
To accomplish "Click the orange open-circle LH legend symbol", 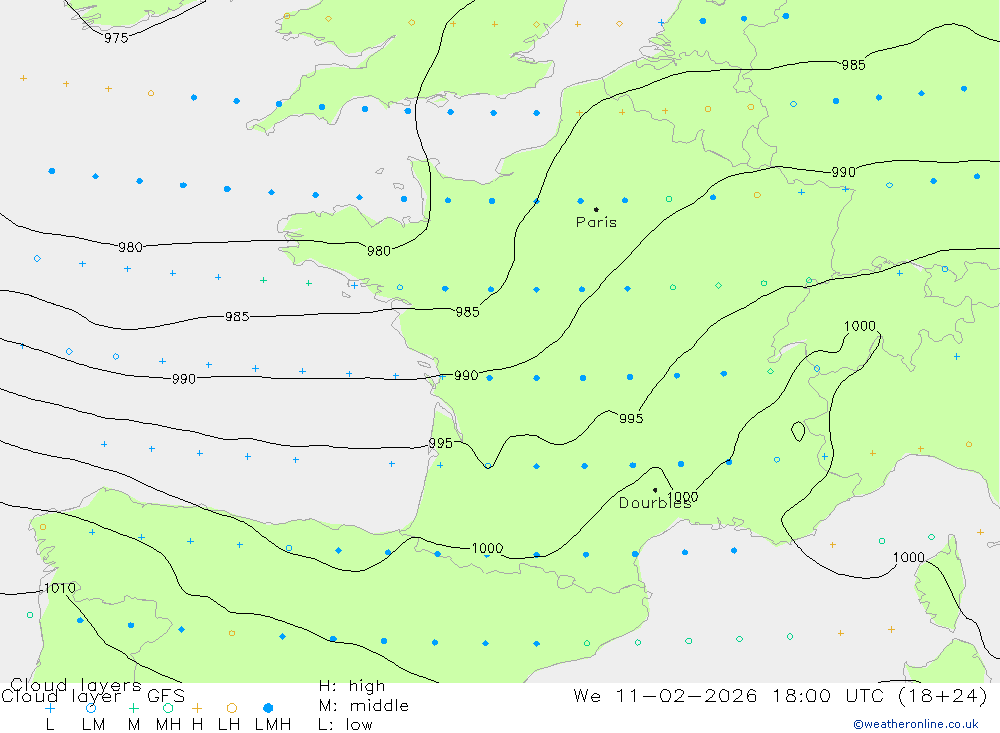I will [232, 708].
